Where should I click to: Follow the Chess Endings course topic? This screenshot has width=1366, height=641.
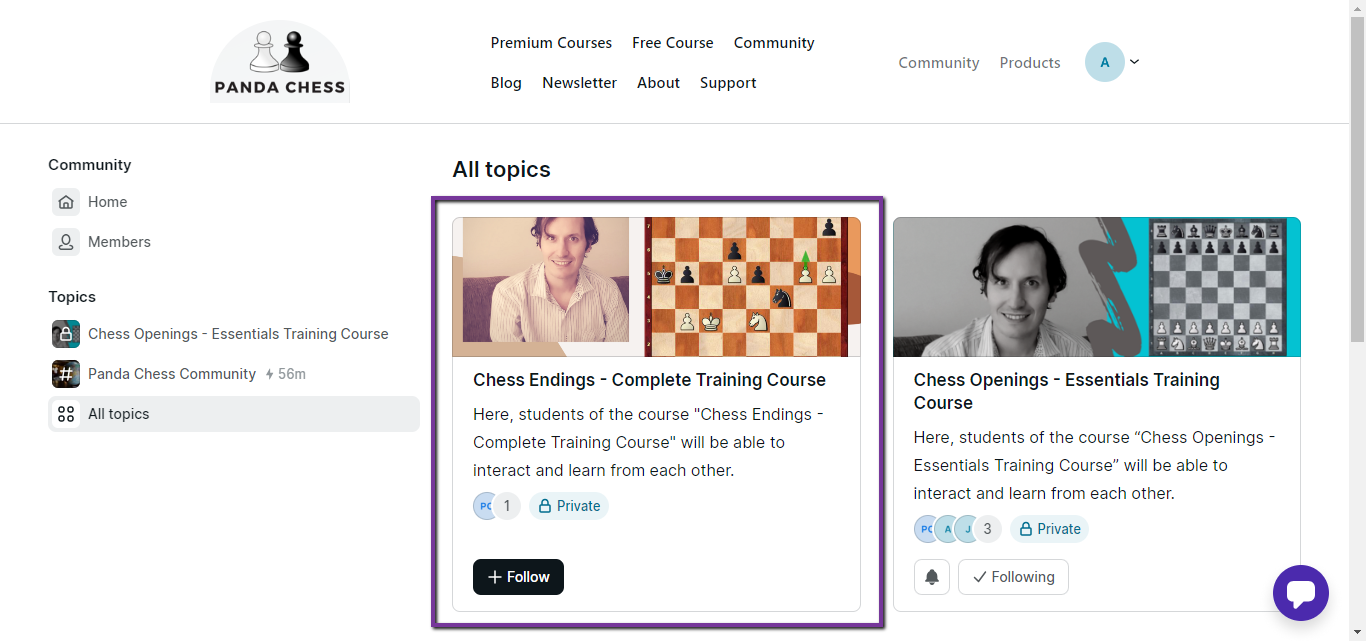point(518,577)
